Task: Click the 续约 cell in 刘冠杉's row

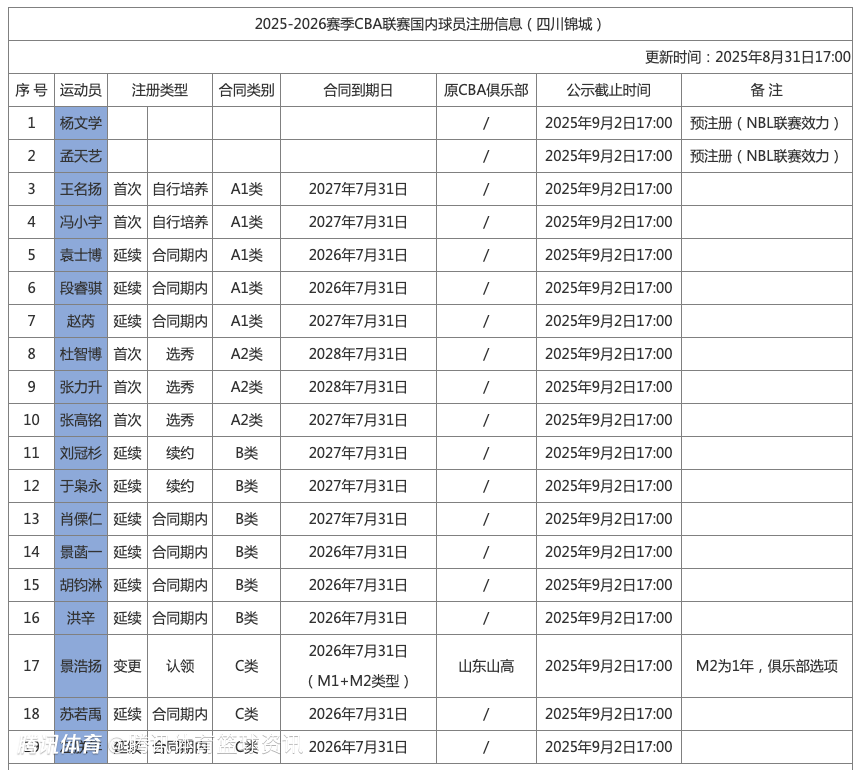Action: (x=180, y=453)
